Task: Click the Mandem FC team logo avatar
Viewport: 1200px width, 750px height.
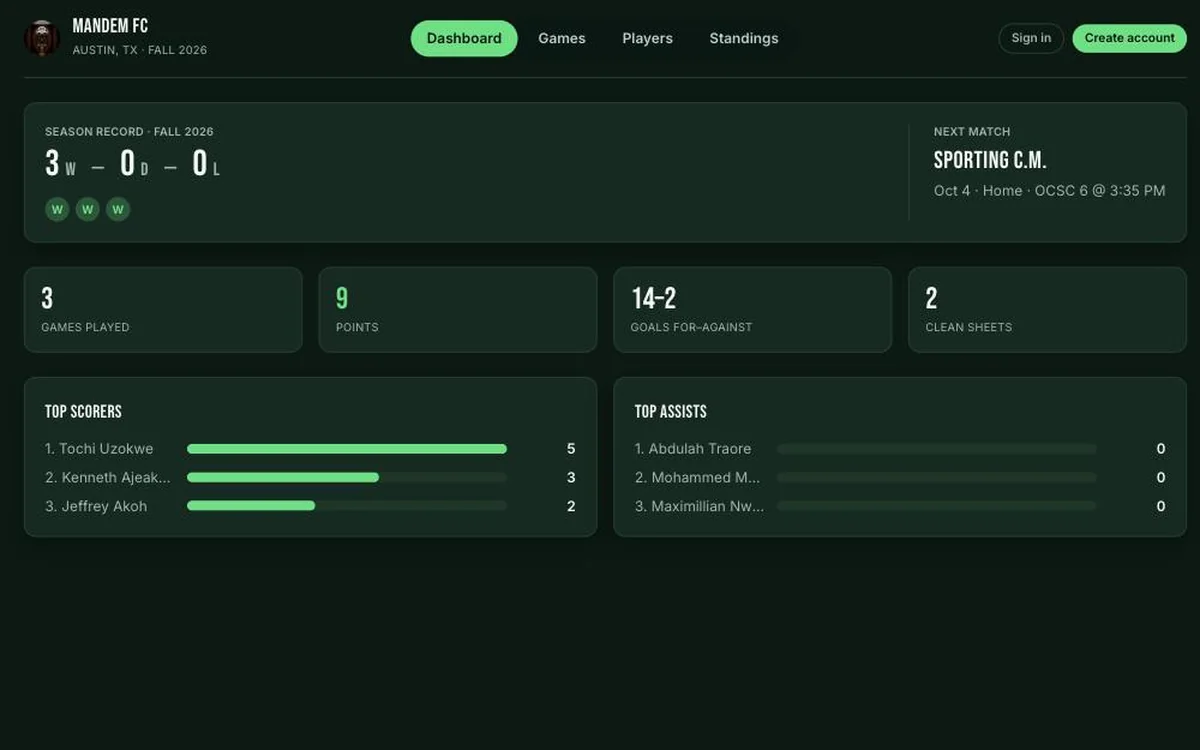Action: [x=42, y=38]
